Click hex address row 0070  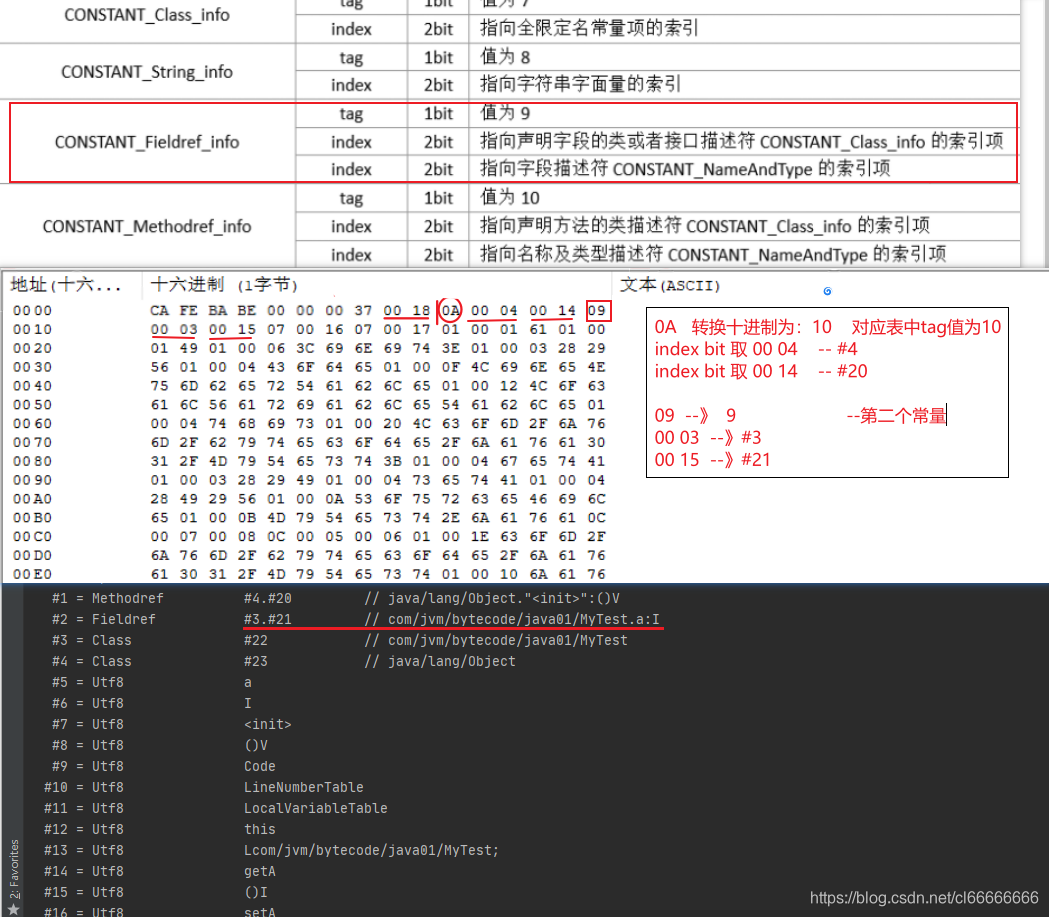coord(32,442)
